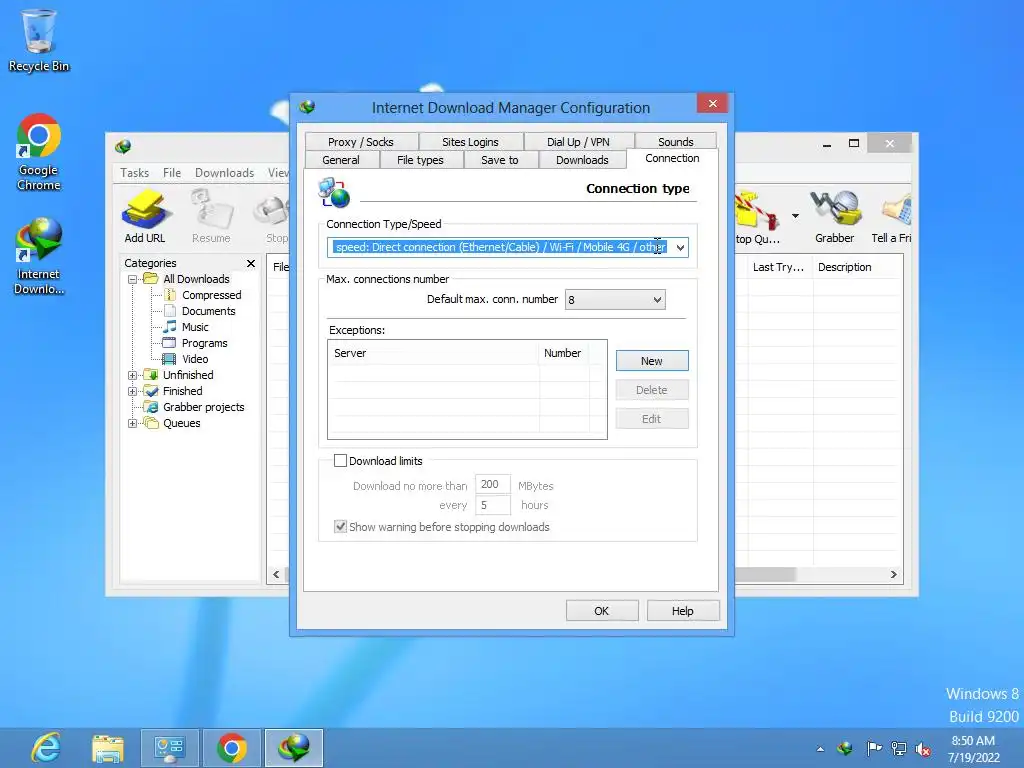The height and width of the screenshot is (768, 1024).
Task: Click the muted volume tray icon
Action: (x=923, y=748)
